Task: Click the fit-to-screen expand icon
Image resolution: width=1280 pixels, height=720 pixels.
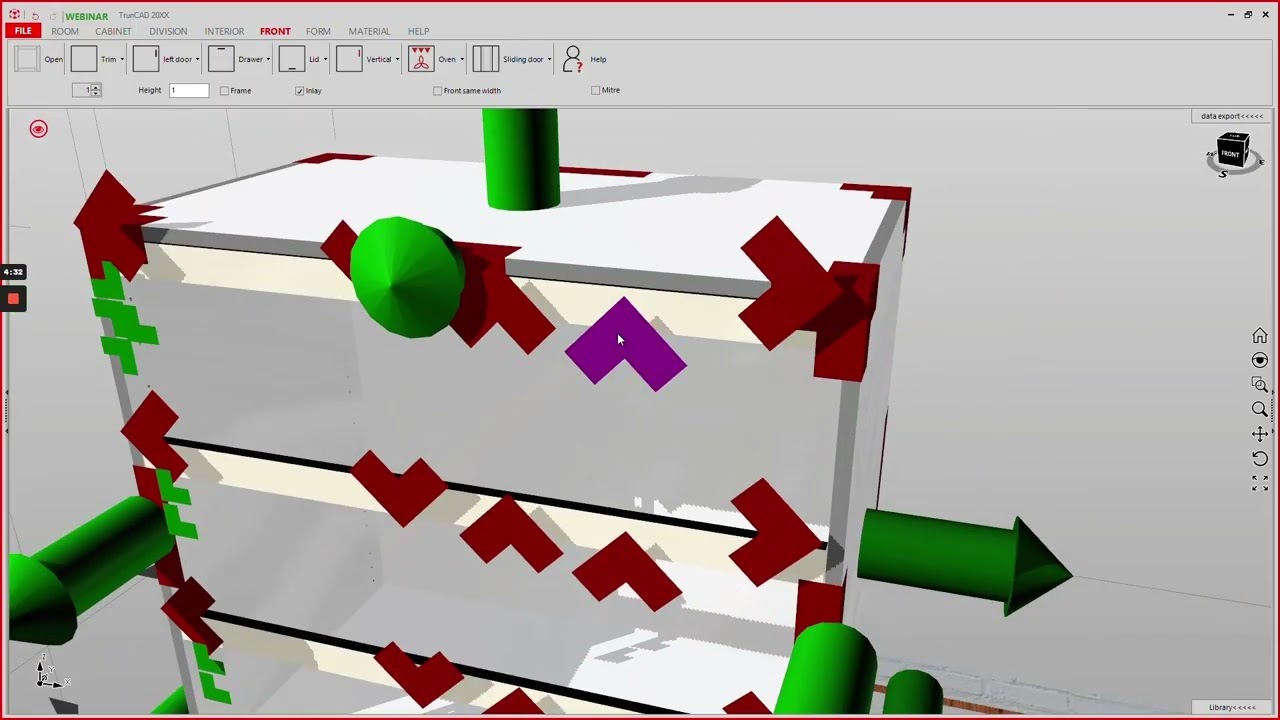Action: [1260, 483]
